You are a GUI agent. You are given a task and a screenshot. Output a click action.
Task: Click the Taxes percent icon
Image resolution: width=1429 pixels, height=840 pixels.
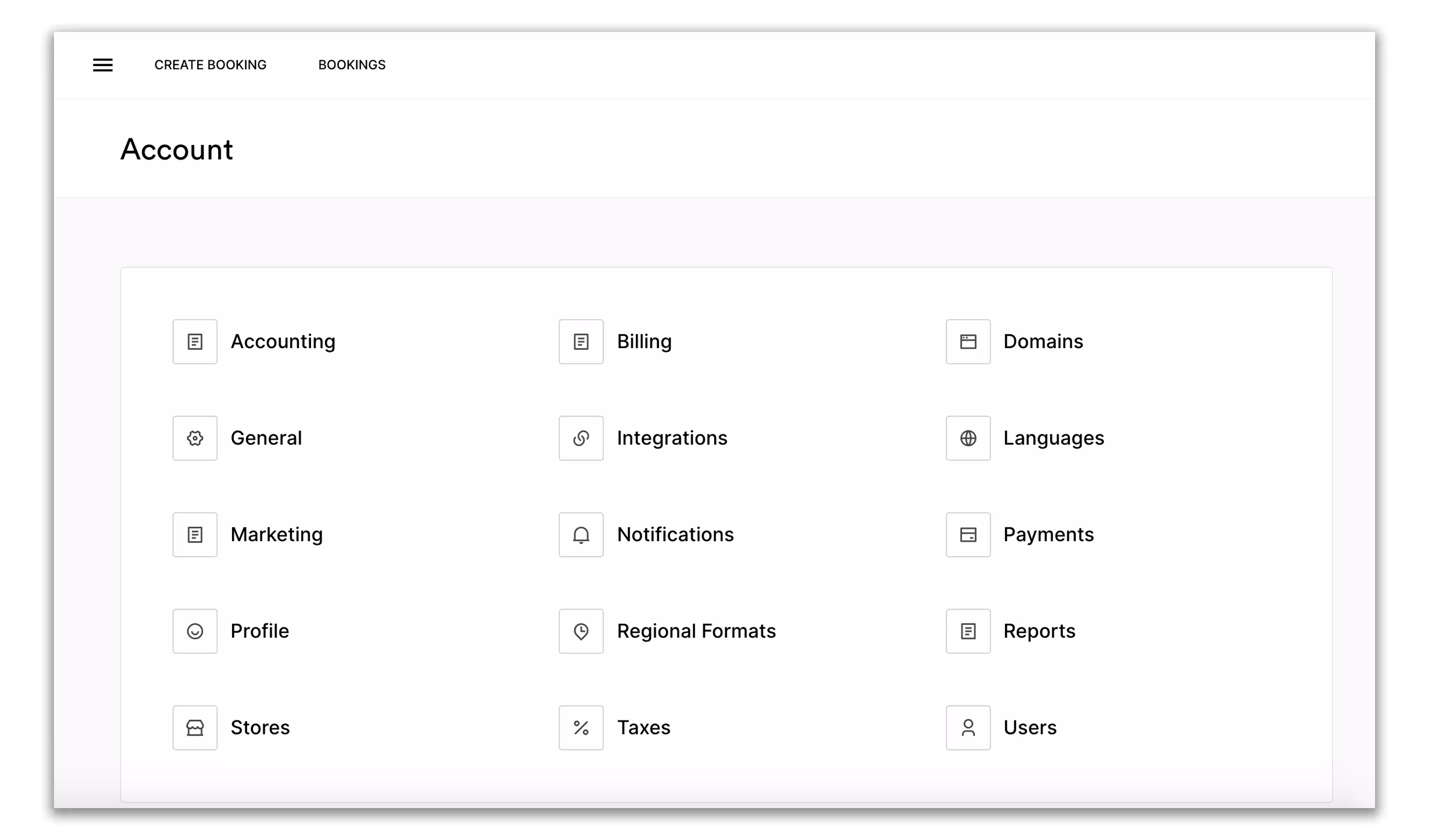(x=581, y=727)
